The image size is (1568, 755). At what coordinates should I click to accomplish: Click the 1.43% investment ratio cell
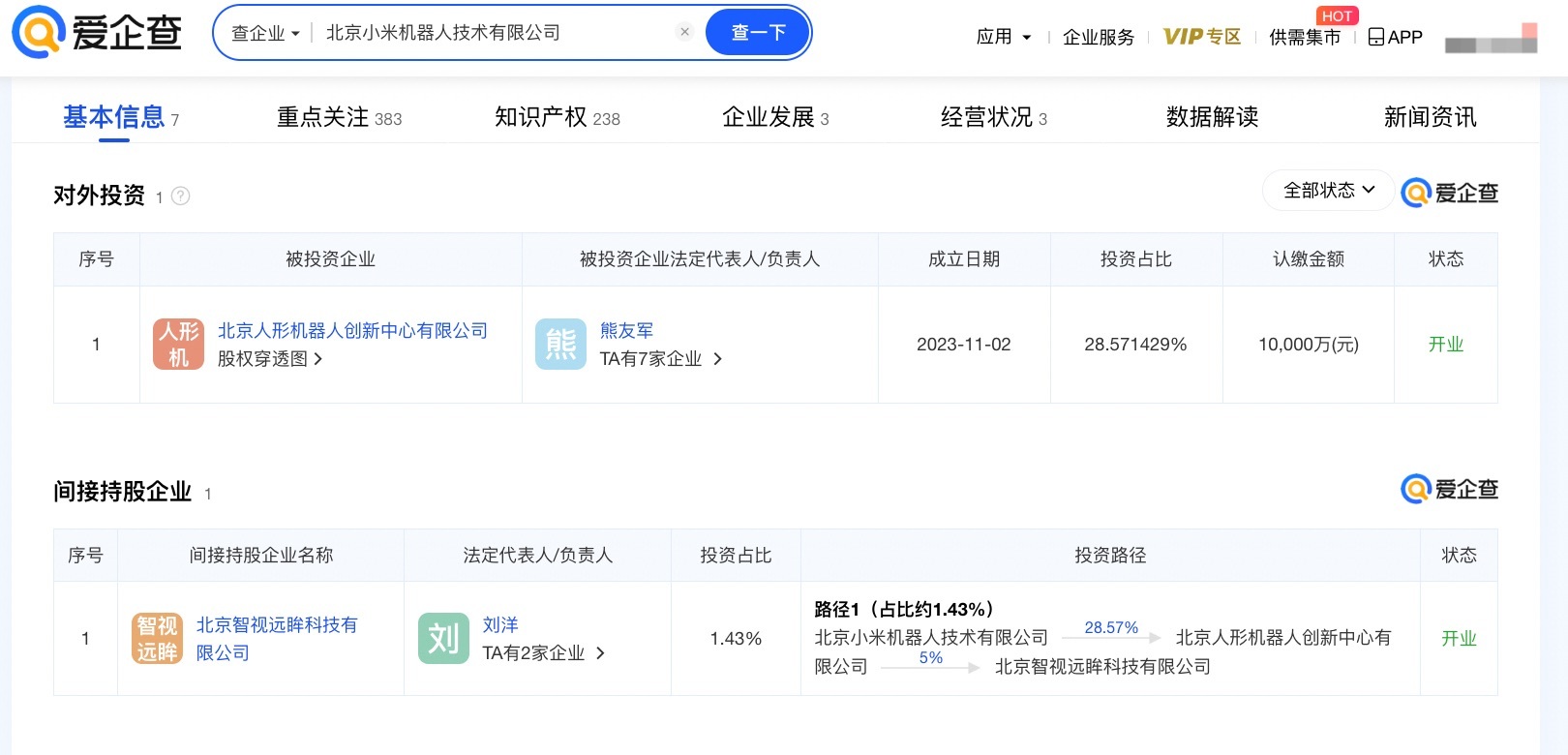click(x=736, y=639)
